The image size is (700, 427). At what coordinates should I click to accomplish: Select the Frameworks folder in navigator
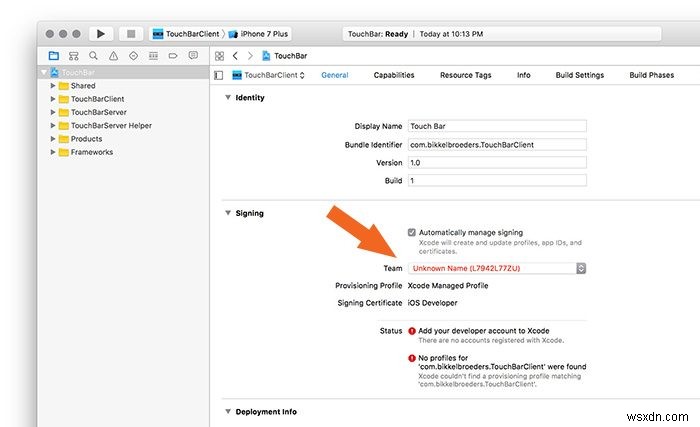[91, 152]
